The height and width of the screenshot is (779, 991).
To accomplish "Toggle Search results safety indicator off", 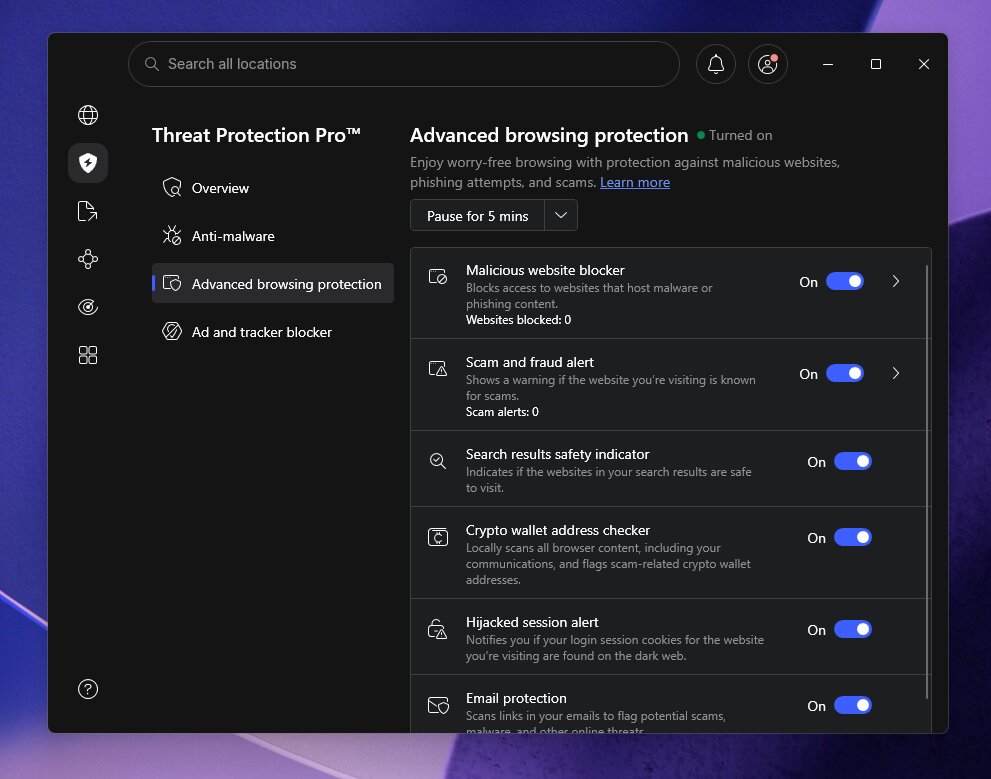I will pyautogui.click(x=853, y=461).
